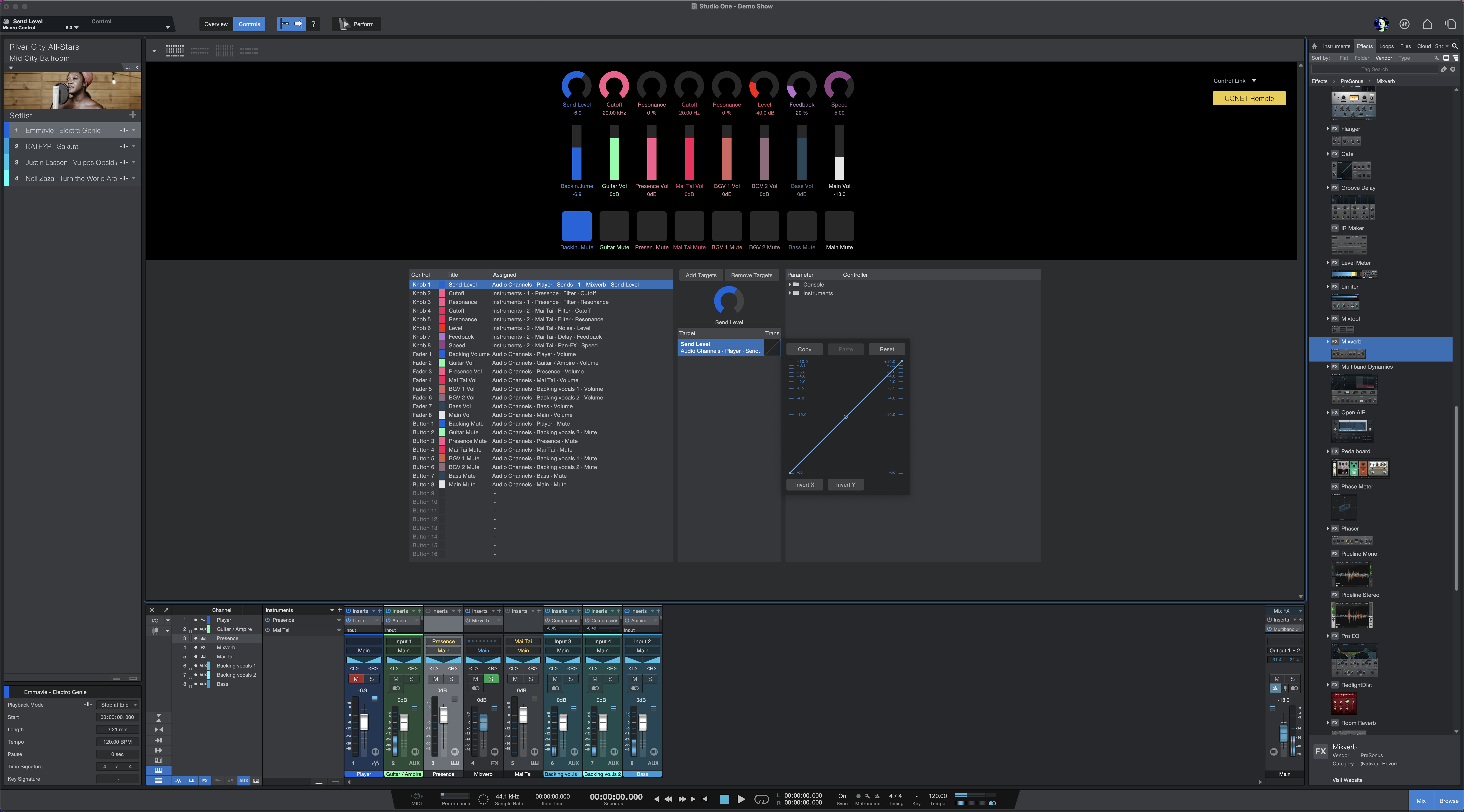
Task: Open dropdown next to Presence instrument
Action: pos(339,620)
